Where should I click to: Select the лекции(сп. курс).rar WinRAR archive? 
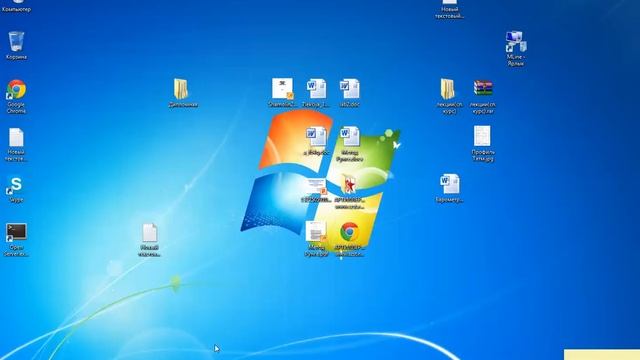click(x=483, y=89)
